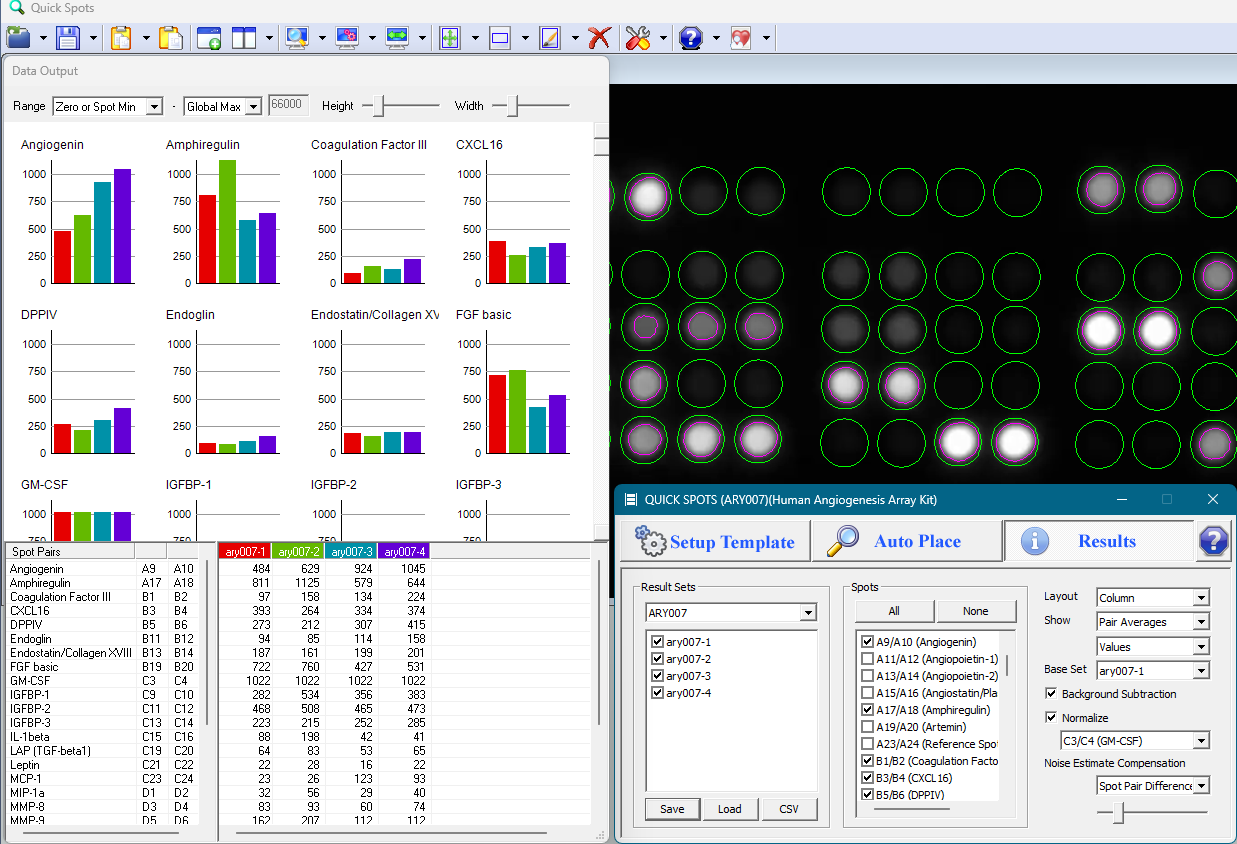Open the Range 'Zero or Spot Min' dropdown

(x=154, y=107)
